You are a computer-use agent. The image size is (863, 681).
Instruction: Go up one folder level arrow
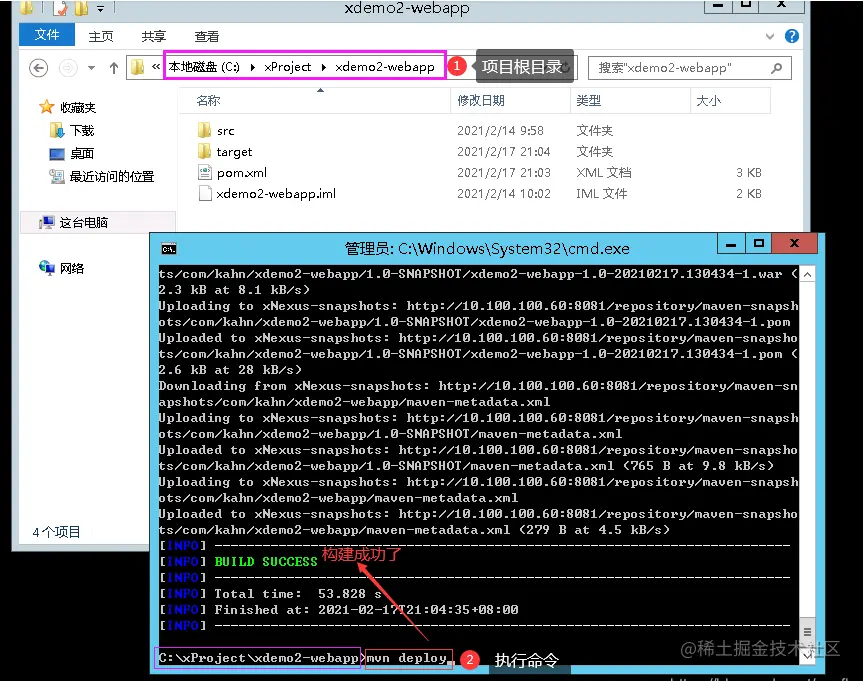[114, 68]
